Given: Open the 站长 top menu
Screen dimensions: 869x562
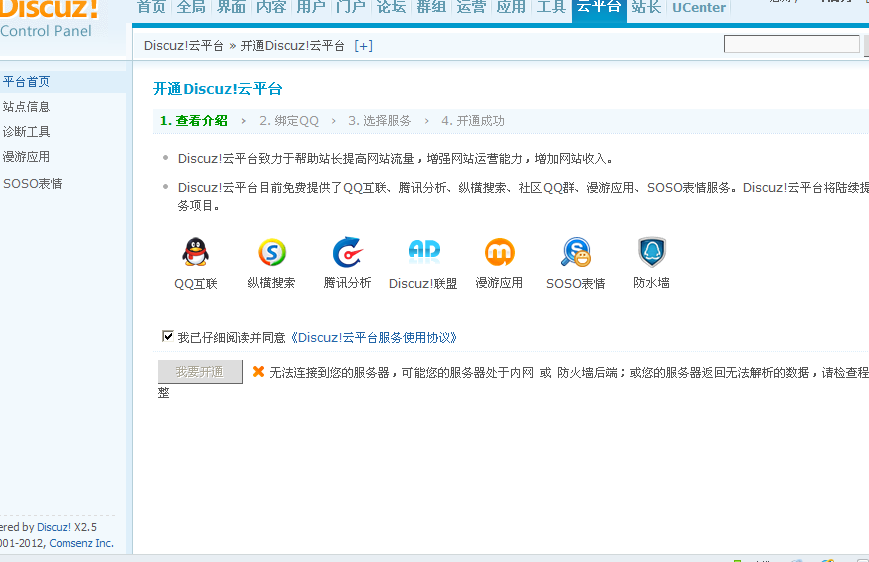Looking at the screenshot, I should [x=646, y=7].
